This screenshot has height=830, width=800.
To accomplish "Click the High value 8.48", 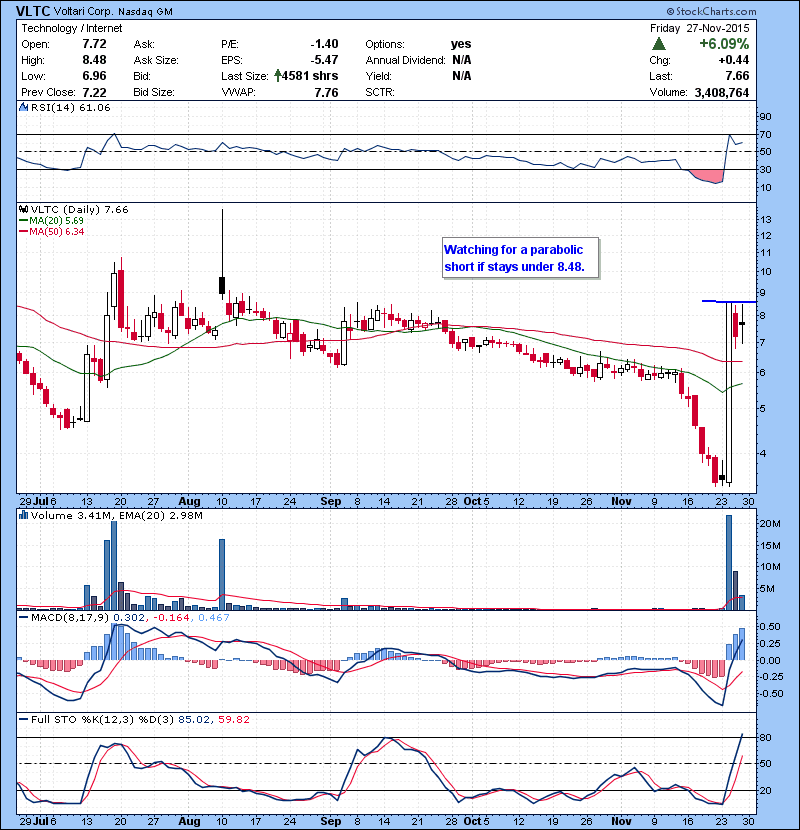I will point(94,60).
